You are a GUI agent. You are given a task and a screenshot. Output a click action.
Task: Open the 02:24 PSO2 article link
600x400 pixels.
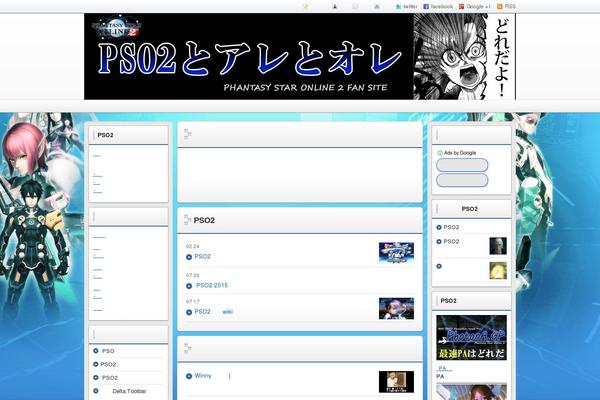point(202,256)
